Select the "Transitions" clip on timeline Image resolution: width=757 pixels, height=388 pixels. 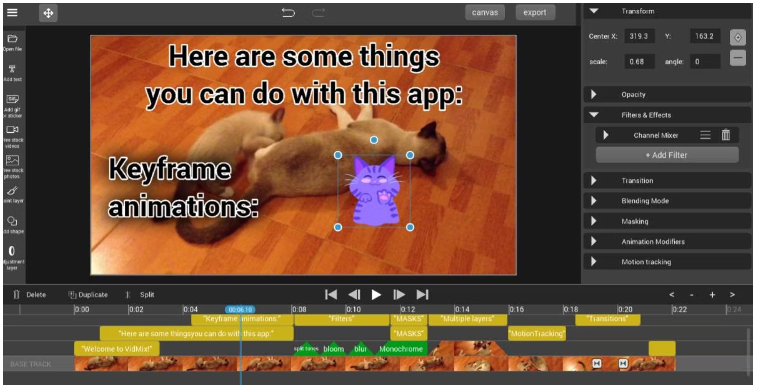[608, 319]
